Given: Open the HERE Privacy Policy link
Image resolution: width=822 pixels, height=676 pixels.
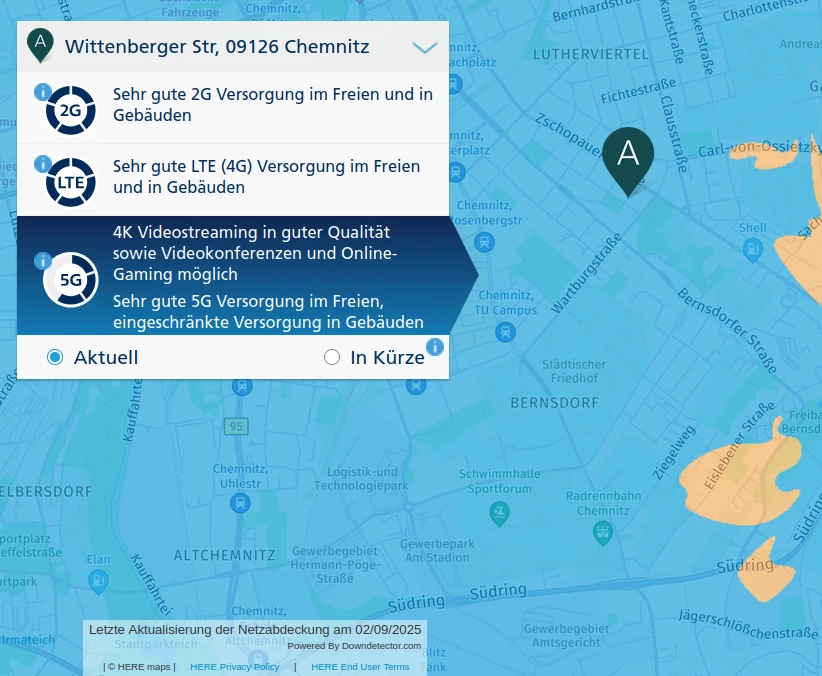Looking at the screenshot, I should click(x=235, y=667).
